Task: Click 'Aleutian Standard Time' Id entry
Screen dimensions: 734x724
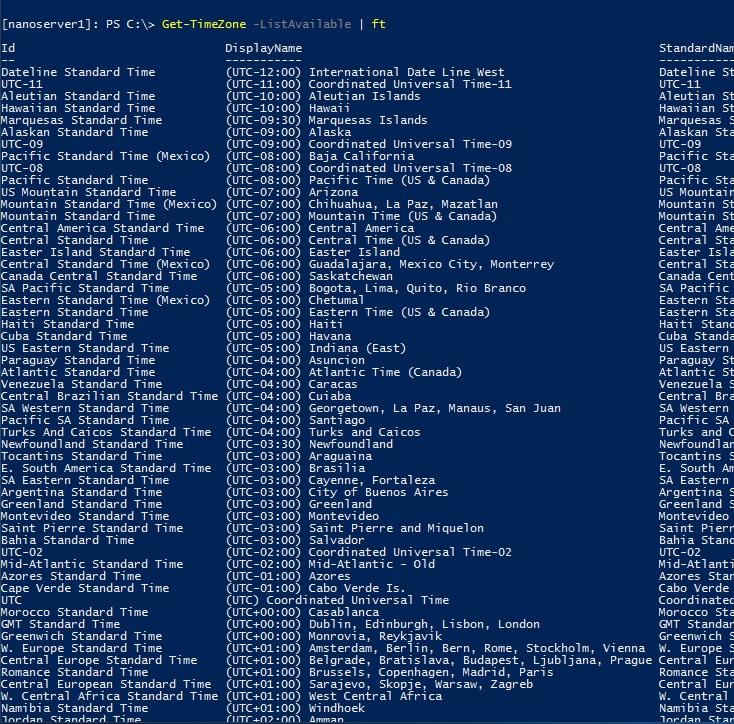Action: point(78,96)
